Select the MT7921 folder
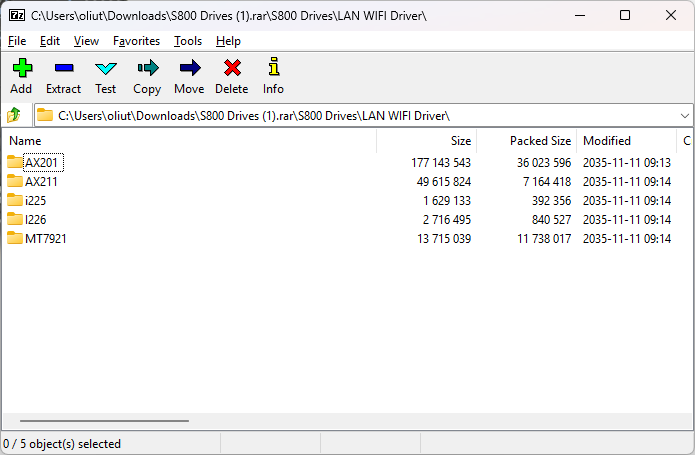 point(46,238)
